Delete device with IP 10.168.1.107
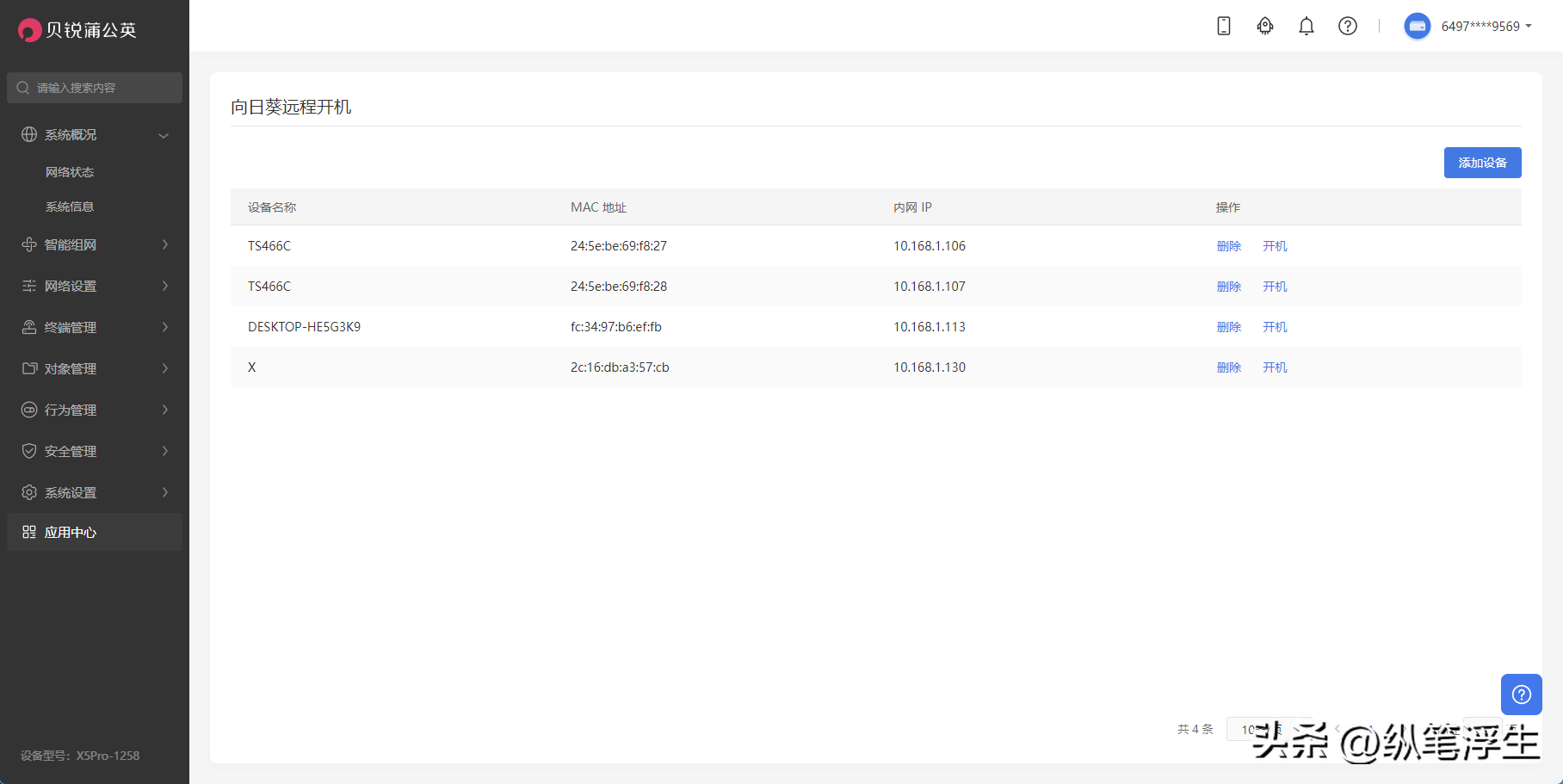This screenshot has height=784, width=1563. [1229, 287]
